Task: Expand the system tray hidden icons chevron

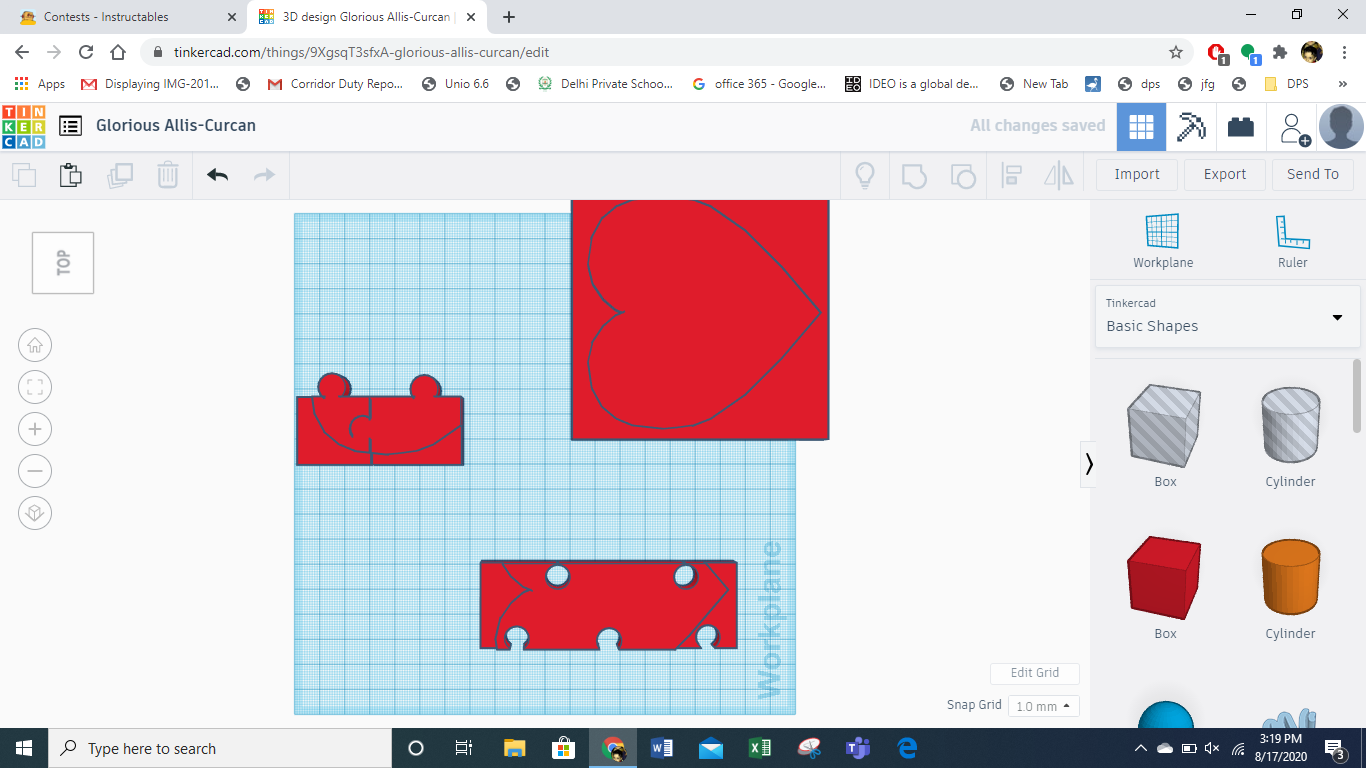Action: 1140,748
